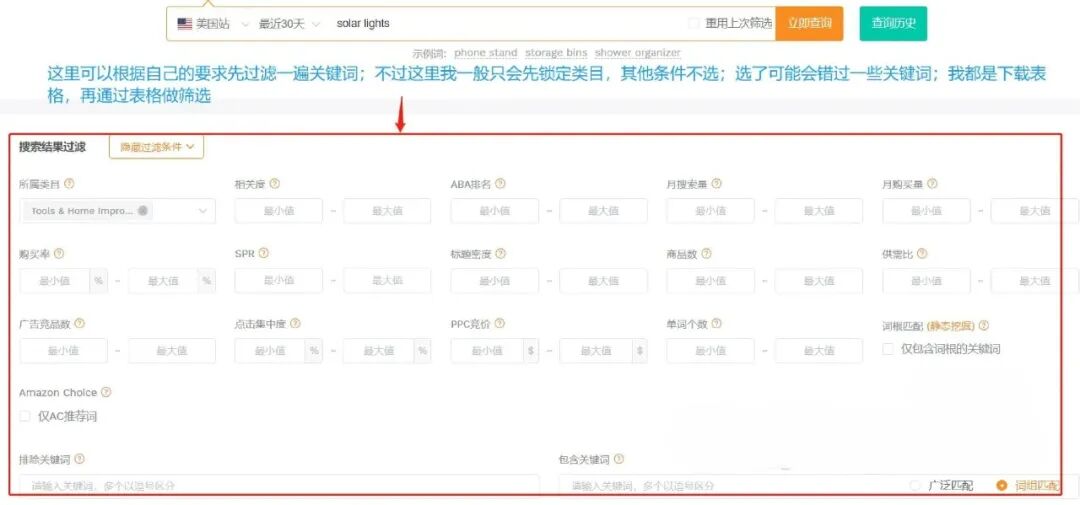Image resolution: width=1080 pixels, height=505 pixels.
Task: Click help icon next to SPR
Action: tap(264, 254)
